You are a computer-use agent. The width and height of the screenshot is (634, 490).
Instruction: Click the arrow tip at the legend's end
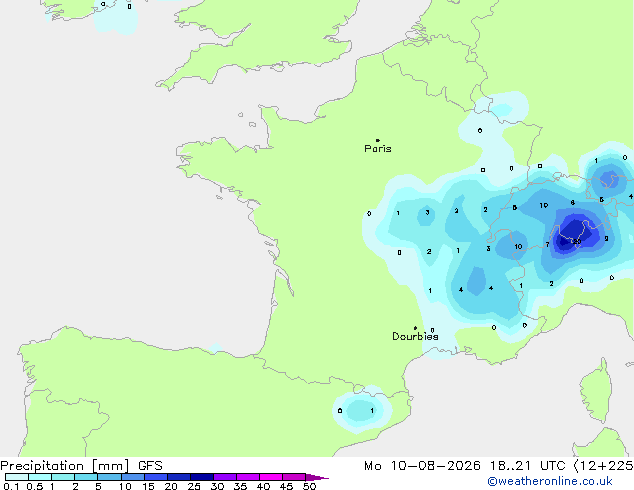coord(317,477)
